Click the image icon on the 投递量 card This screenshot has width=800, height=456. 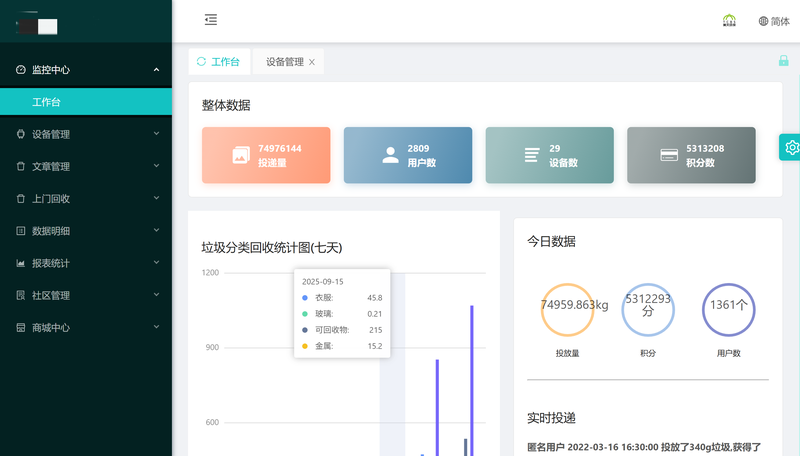click(241, 155)
